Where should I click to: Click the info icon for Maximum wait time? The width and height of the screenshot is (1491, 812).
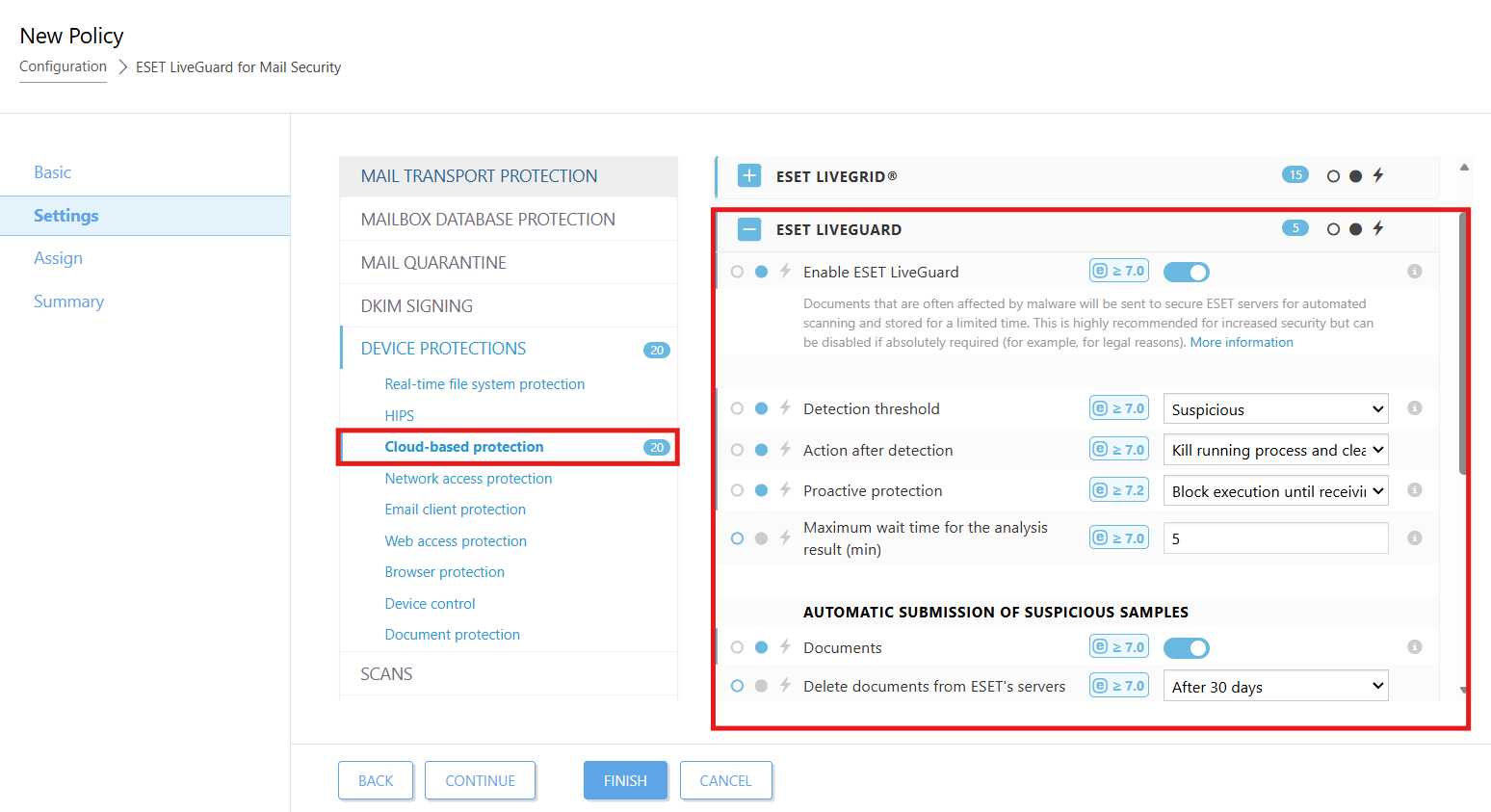[x=1414, y=537]
